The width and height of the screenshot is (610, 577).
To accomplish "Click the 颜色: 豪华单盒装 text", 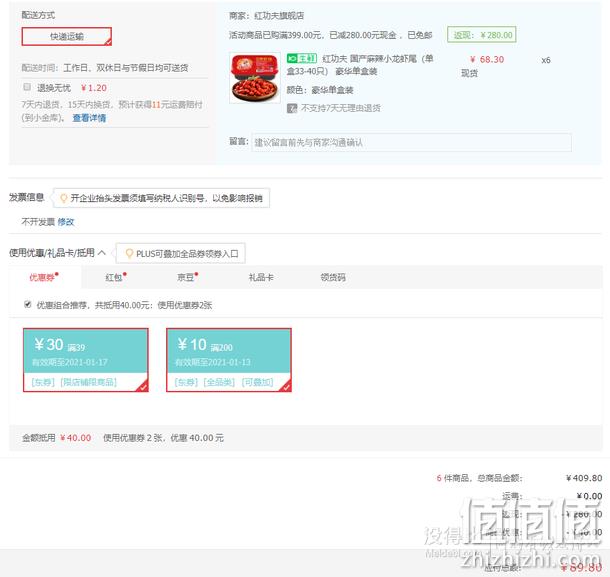I will [320, 90].
